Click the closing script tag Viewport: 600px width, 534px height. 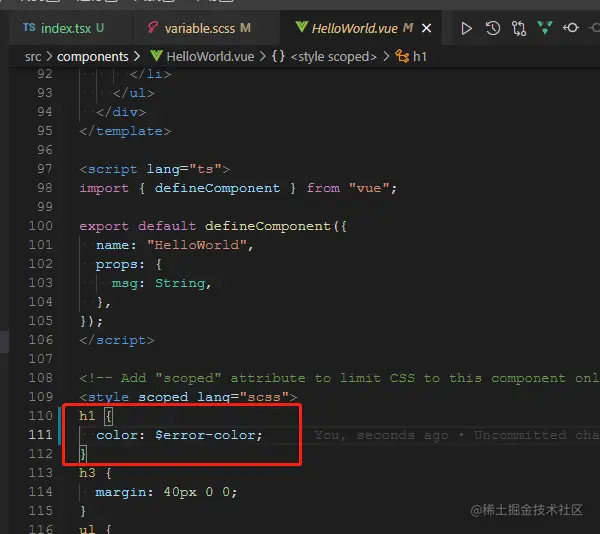point(117,340)
